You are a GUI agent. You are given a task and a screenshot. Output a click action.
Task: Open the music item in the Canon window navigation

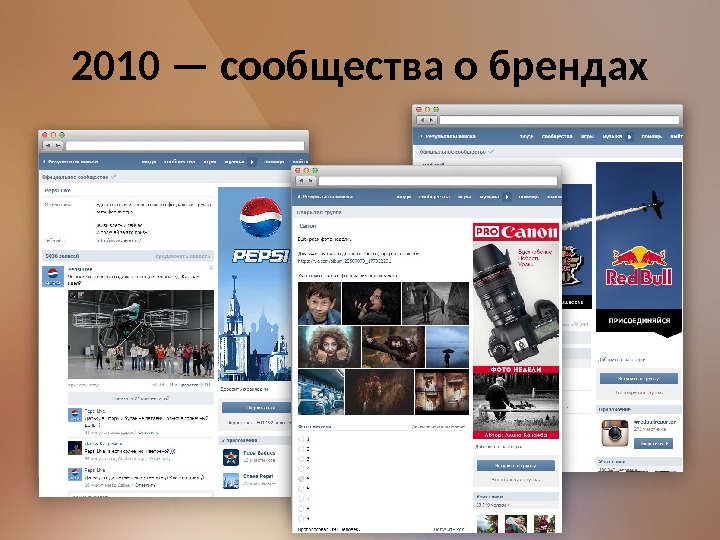click(489, 197)
